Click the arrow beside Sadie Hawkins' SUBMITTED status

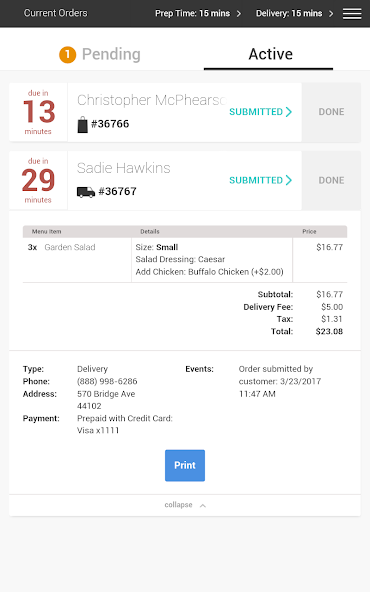click(x=289, y=180)
